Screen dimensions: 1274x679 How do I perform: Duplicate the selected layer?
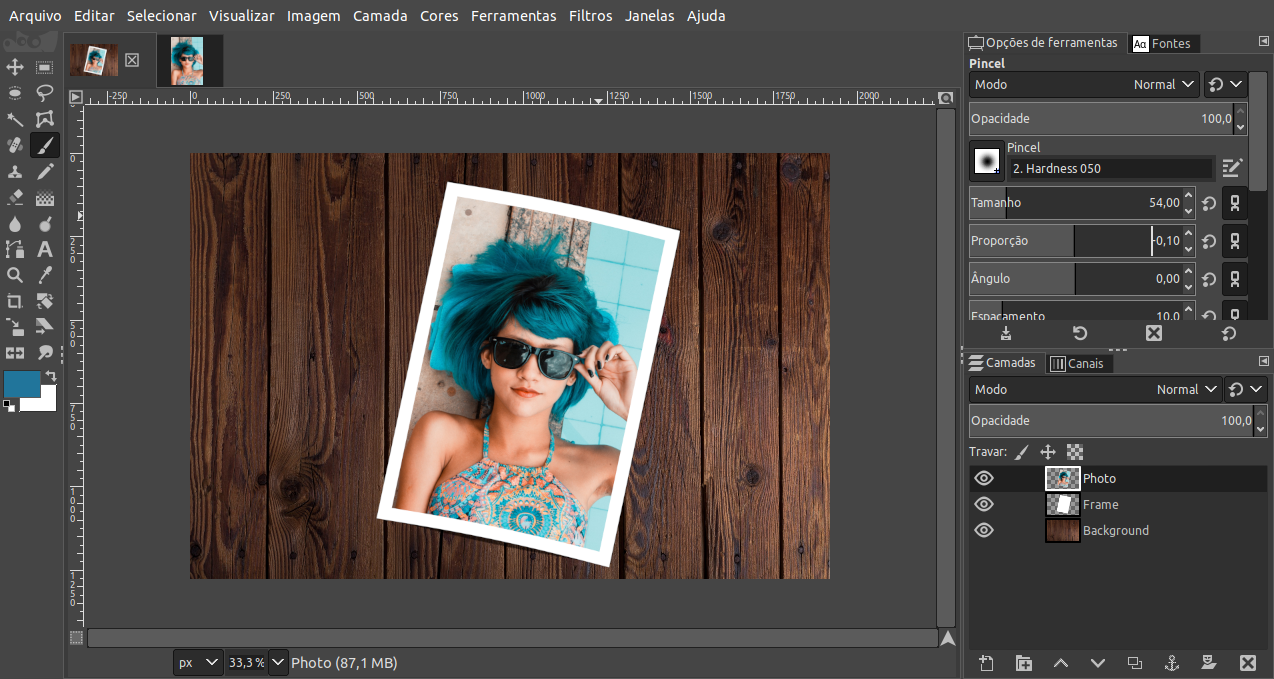coord(1135,663)
